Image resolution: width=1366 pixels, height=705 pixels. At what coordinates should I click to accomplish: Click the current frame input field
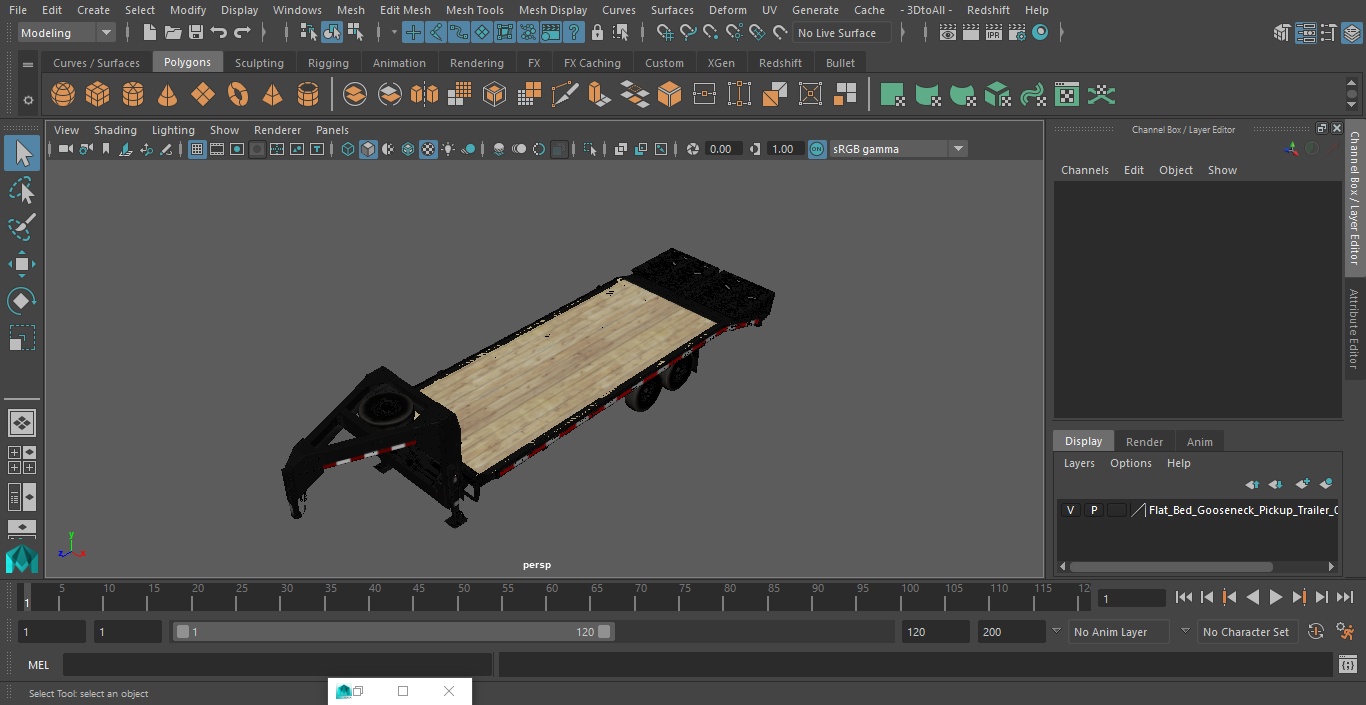coord(1132,599)
